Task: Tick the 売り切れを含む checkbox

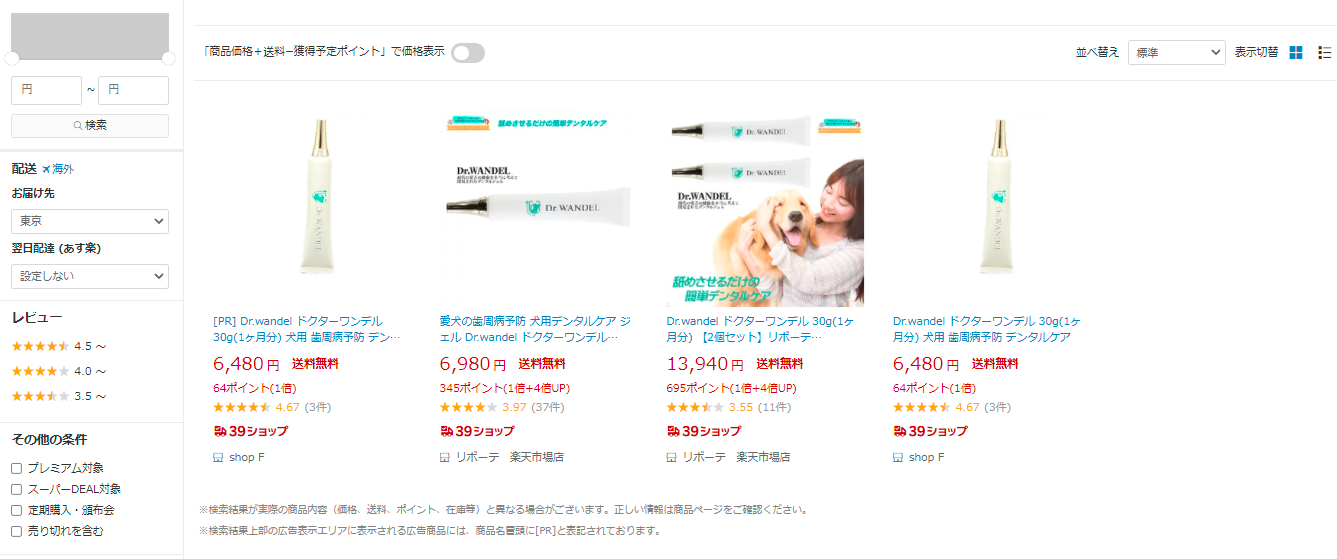Action: coord(16,531)
